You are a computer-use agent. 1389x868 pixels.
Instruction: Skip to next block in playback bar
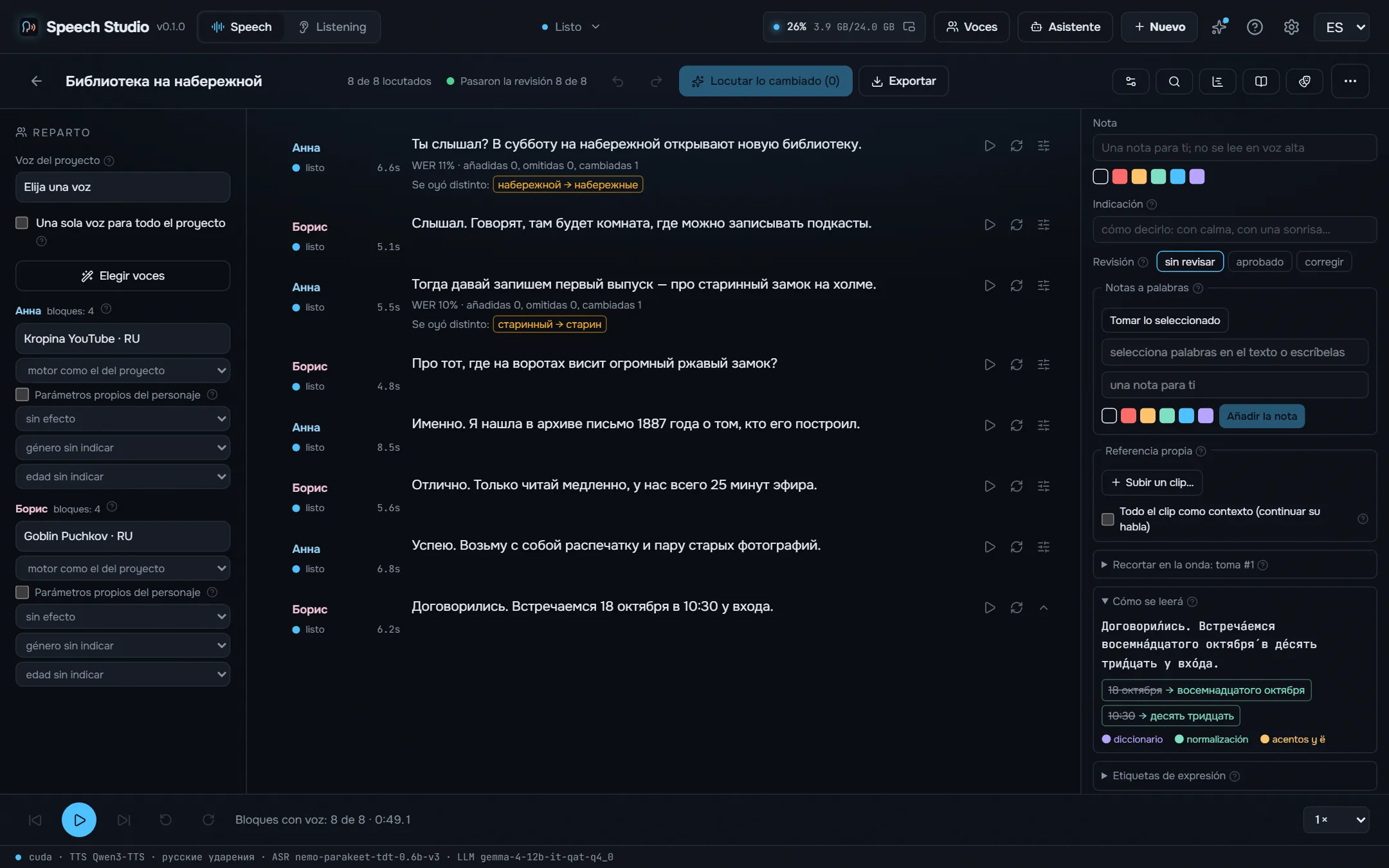tap(124, 820)
